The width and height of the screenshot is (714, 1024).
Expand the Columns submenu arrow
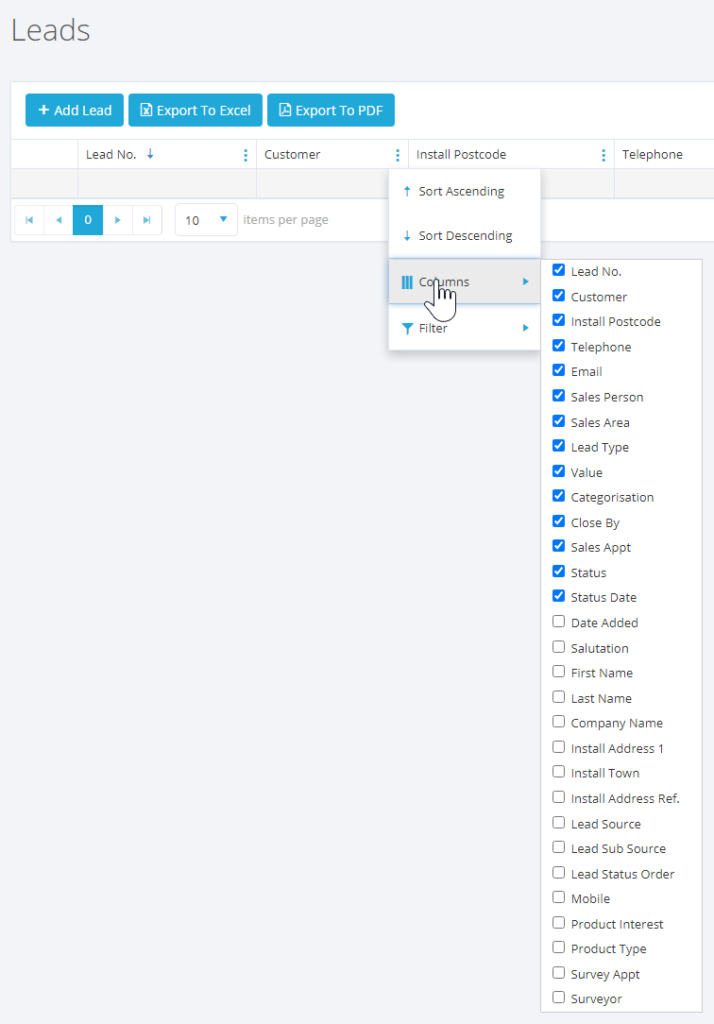(x=526, y=282)
